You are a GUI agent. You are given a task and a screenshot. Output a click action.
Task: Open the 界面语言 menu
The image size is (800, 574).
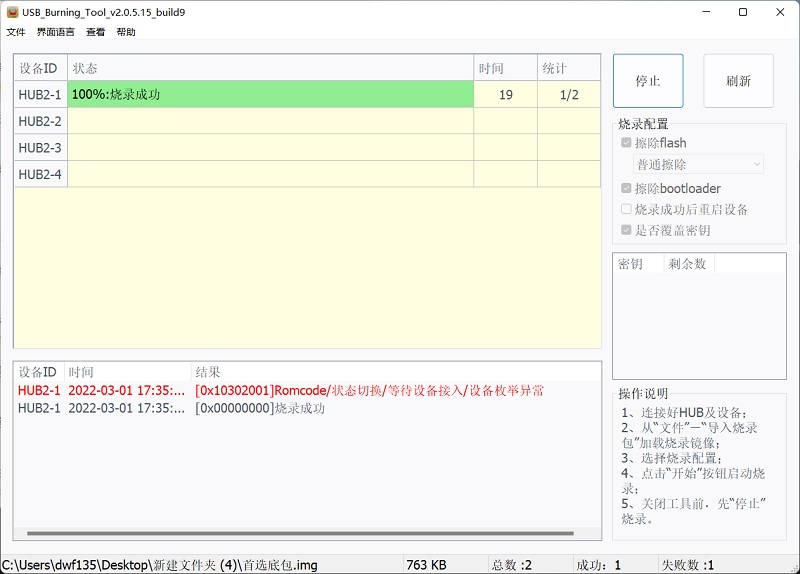pos(56,32)
